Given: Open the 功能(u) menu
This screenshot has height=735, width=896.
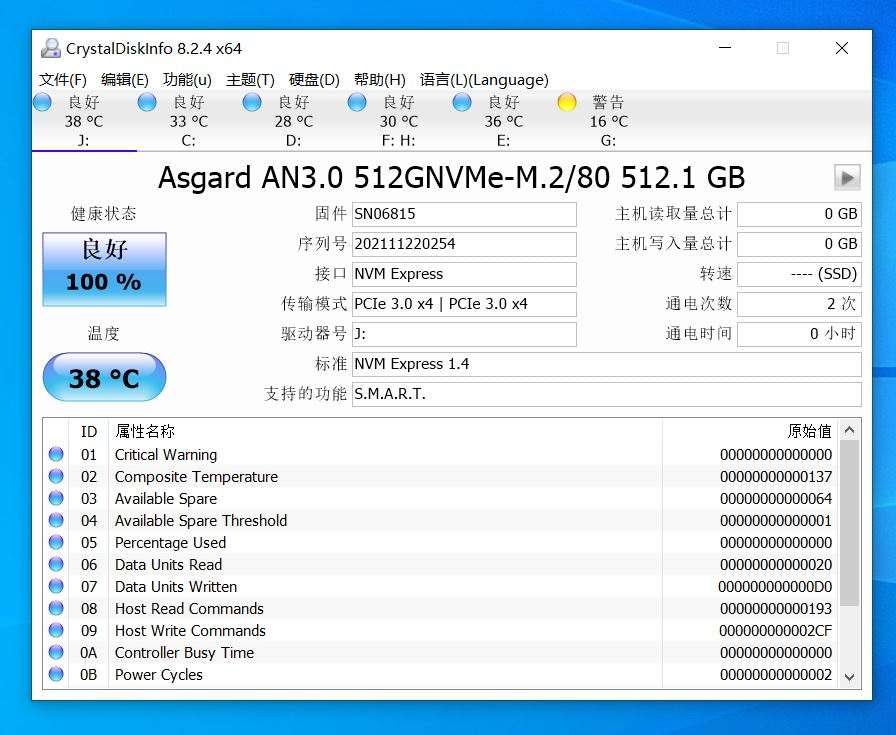Looking at the screenshot, I should coord(187,79).
